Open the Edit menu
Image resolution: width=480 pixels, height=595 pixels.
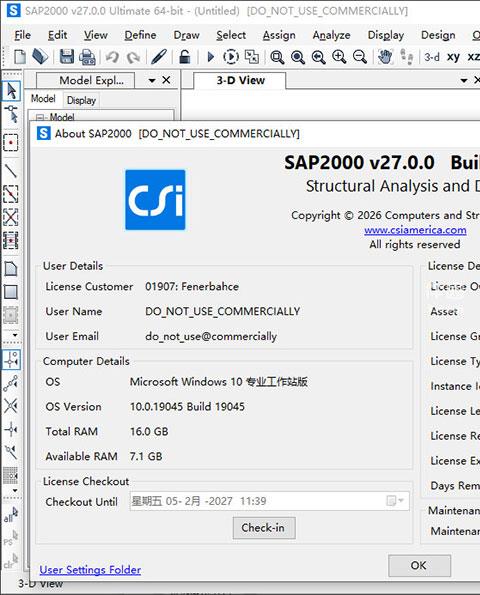[57, 35]
